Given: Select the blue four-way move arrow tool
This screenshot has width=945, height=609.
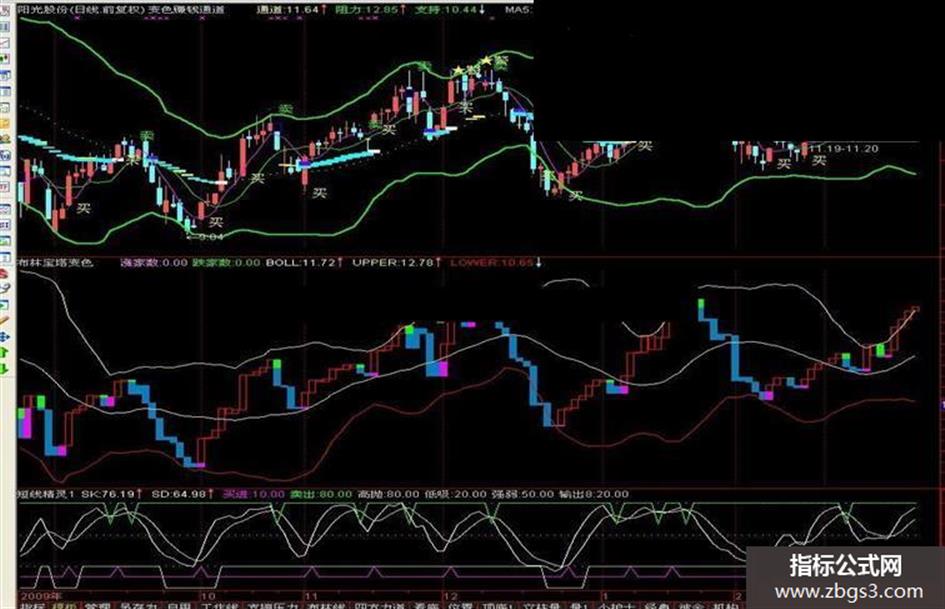Looking at the screenshot, I should (x=5, y=336).
